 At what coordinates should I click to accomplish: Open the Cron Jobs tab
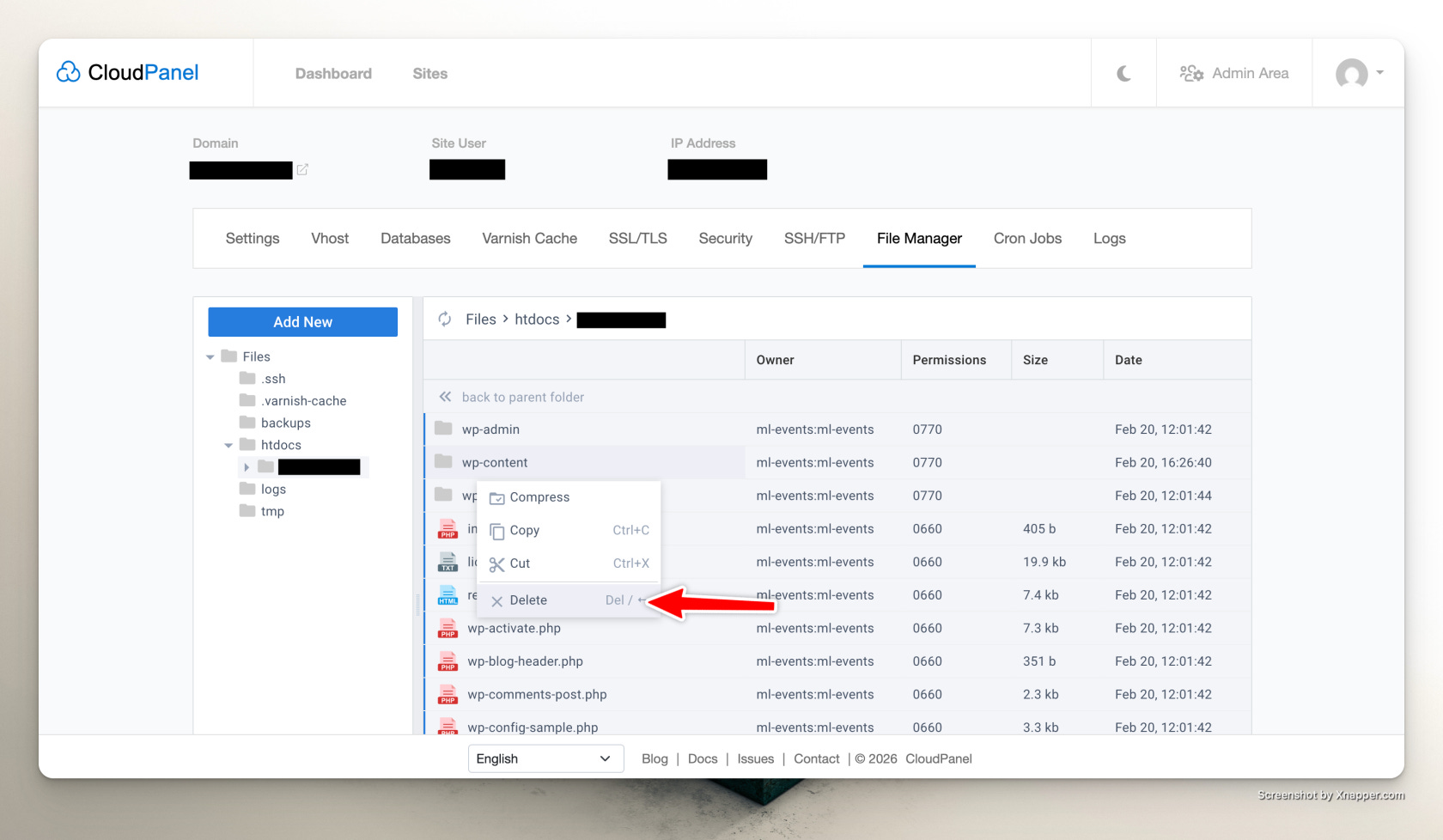pyautogui.click(x=1027, y=239)
